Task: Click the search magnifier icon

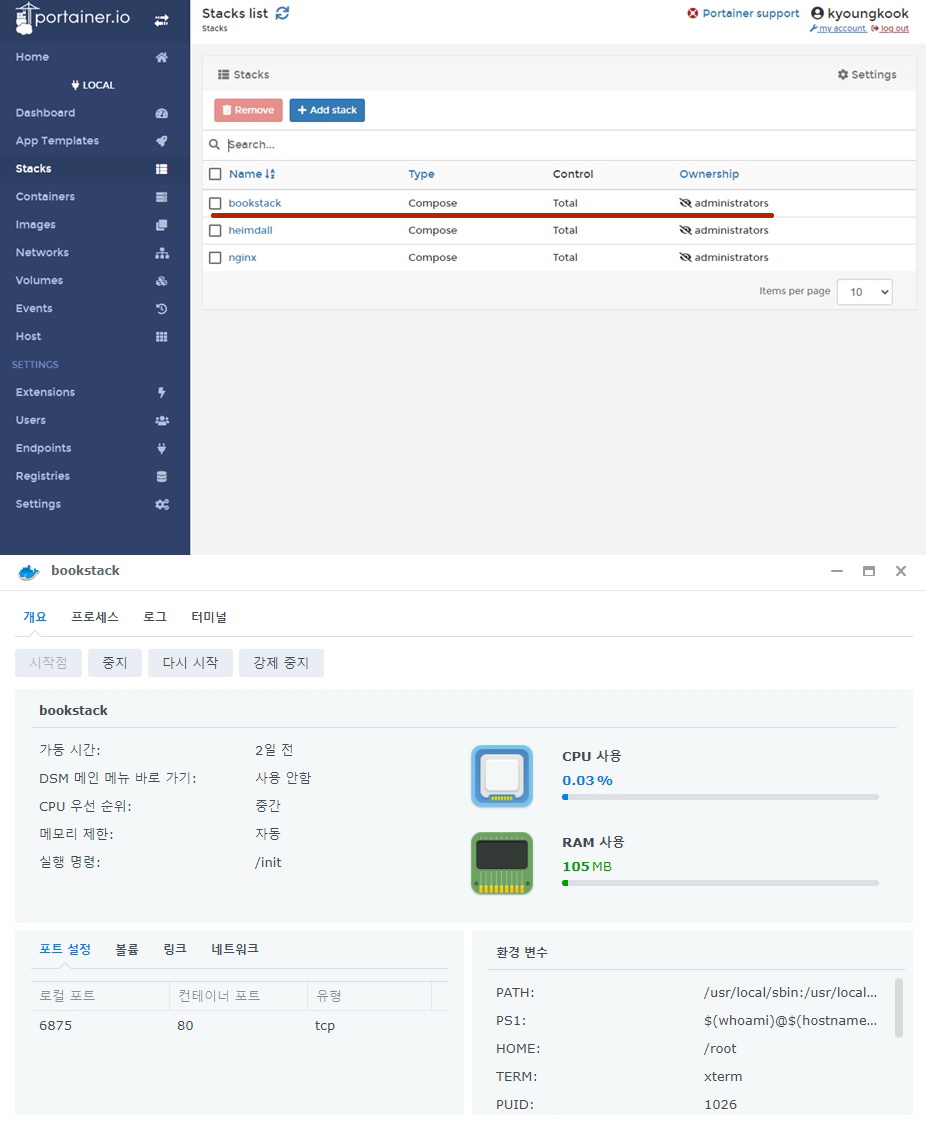Action: coord(214,145)
